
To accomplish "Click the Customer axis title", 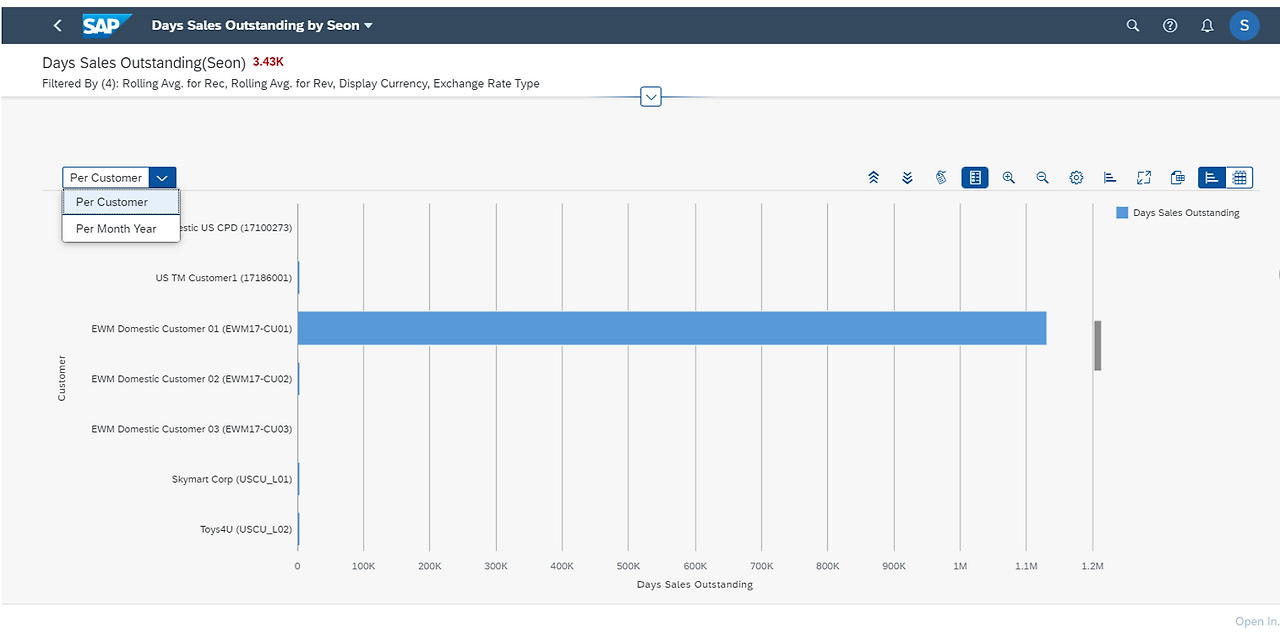I will [61, 378].
